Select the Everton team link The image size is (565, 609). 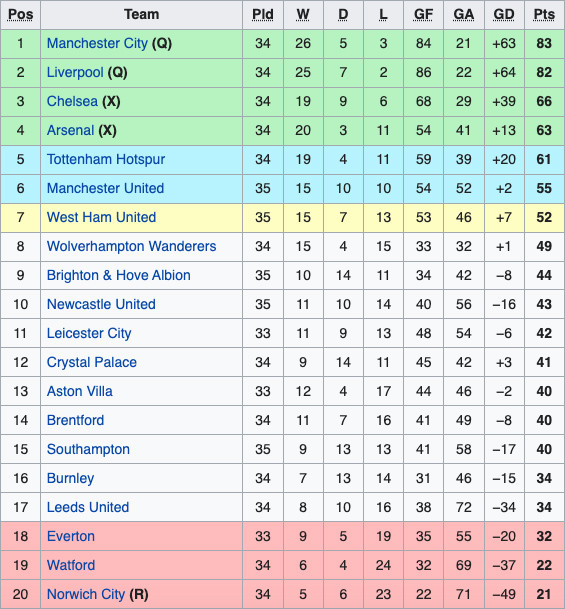click(x=71, y=536)
